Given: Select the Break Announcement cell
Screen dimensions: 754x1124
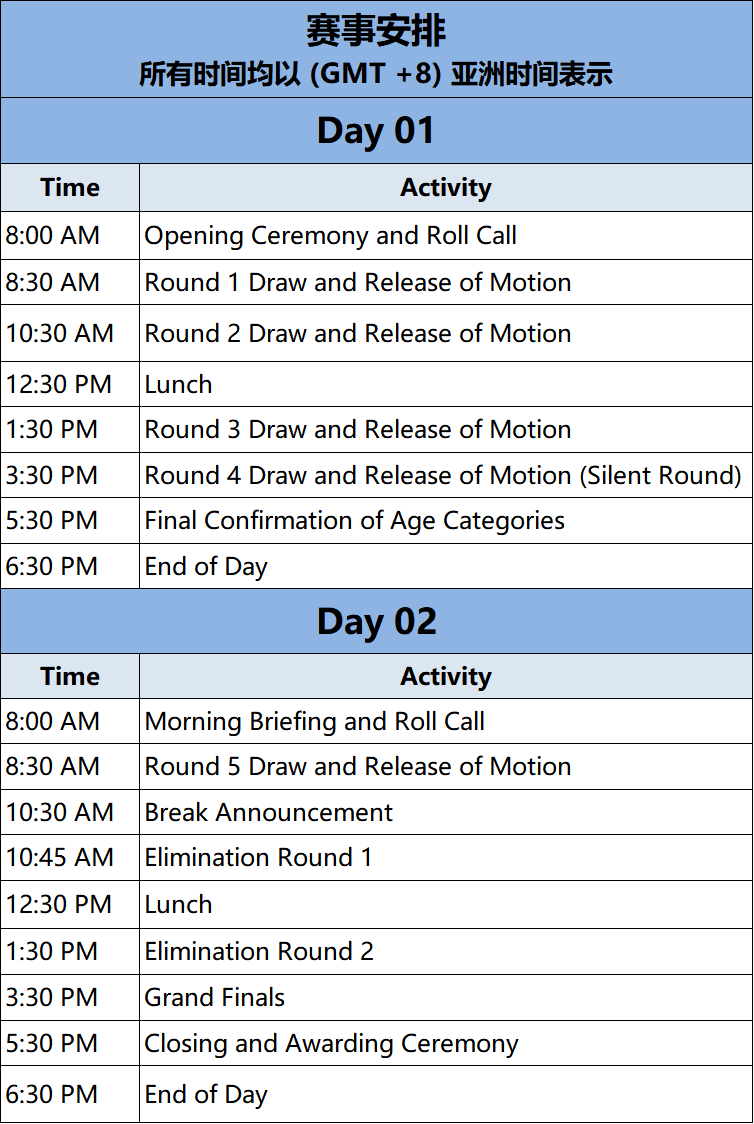Looking at the screenshot, I should click(x=446, y=812).
